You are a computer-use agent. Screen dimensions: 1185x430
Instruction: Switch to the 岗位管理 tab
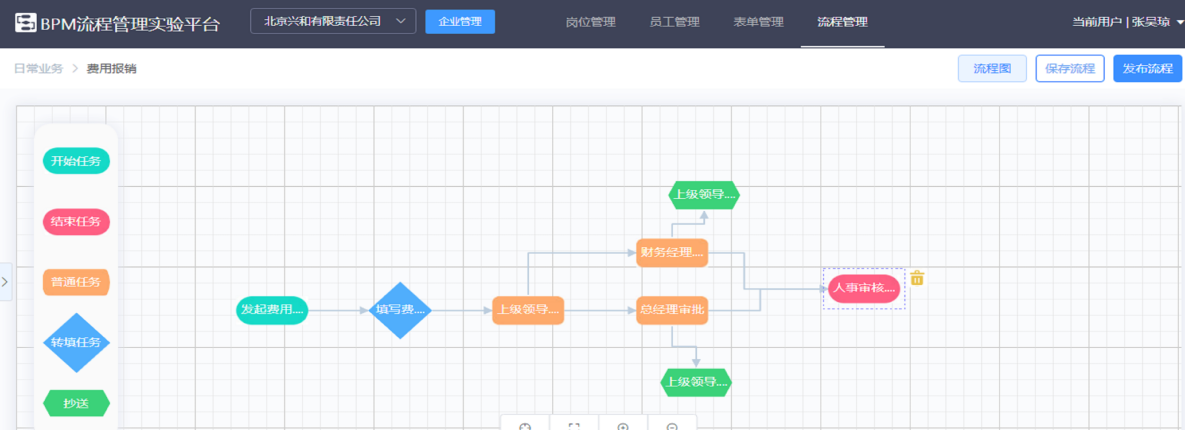pyautogui.click(x=590, y=22)
